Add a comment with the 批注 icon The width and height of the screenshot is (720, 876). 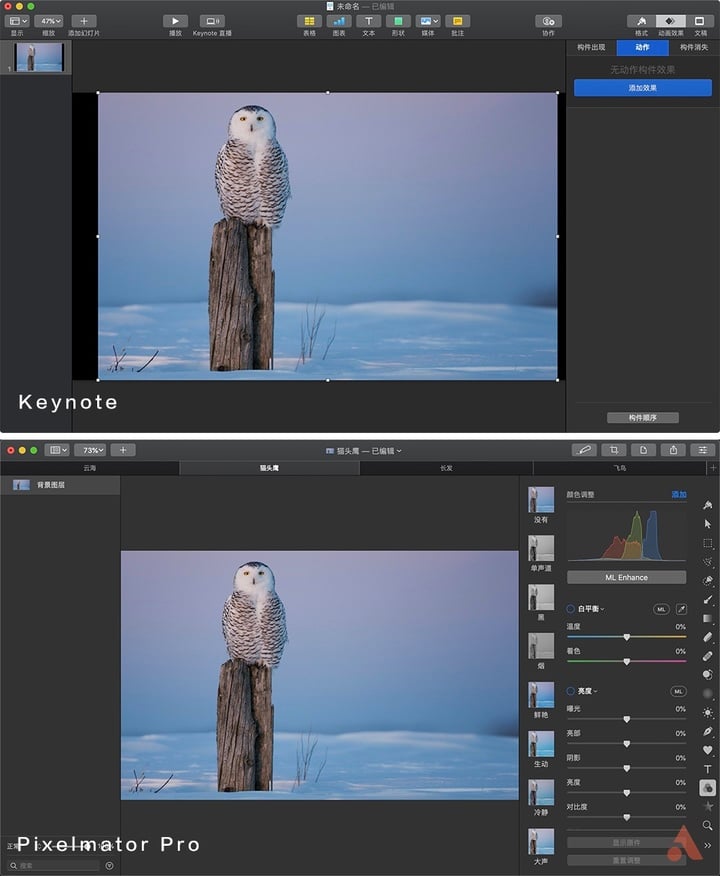457,21
